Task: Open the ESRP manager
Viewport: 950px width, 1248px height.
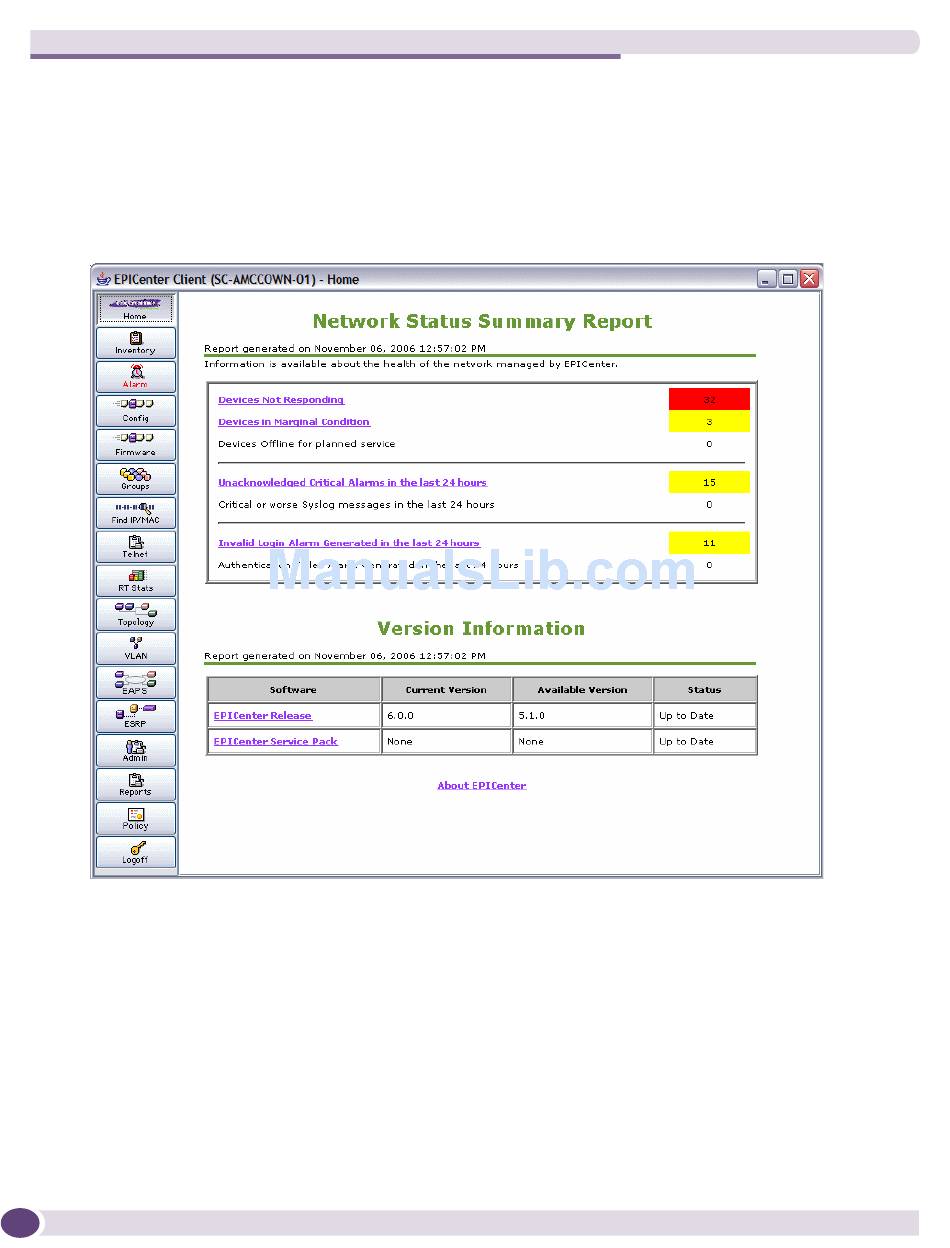Action: pos(135,717)
